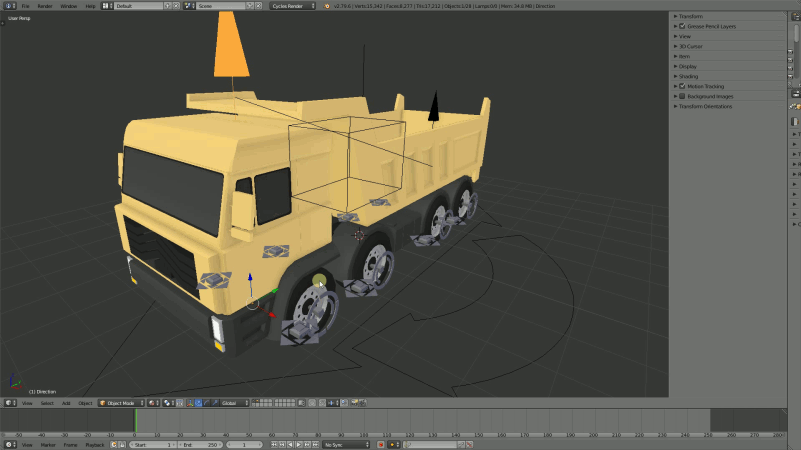
Task: Jump to the previous keyframe
Action: coord(282,445)
